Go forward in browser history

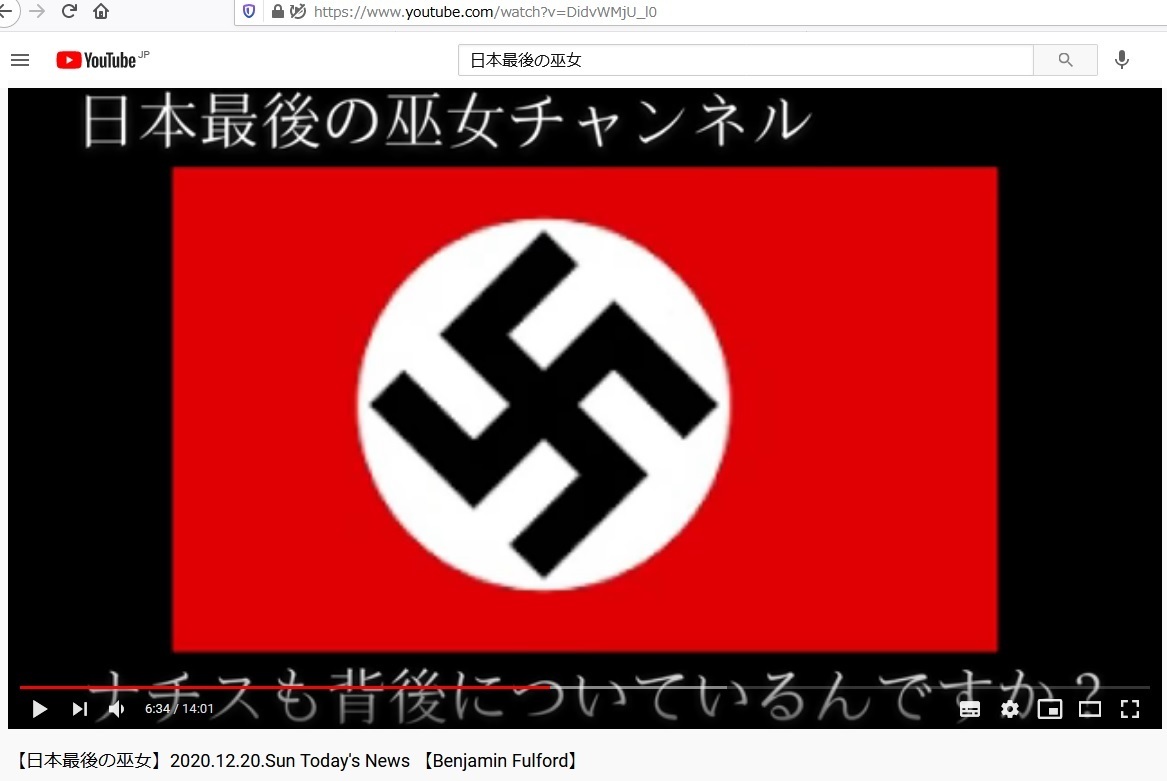tap(37, 11)
